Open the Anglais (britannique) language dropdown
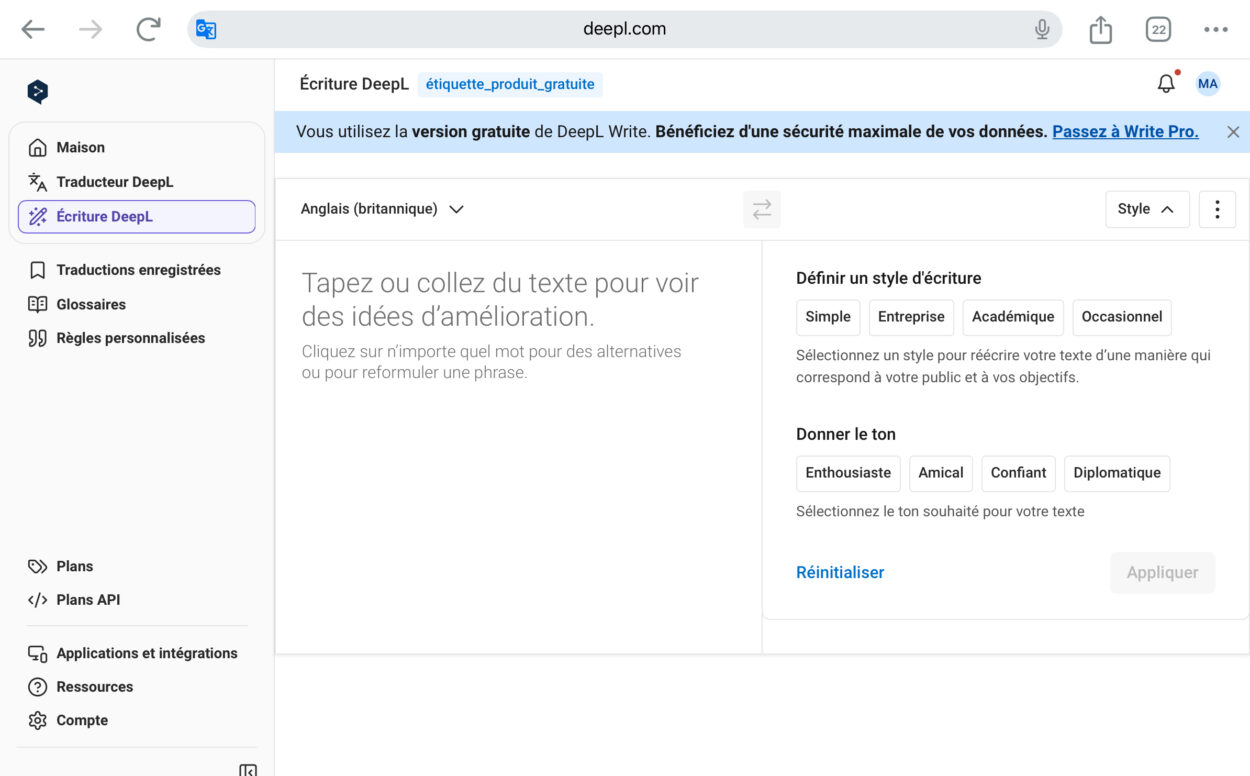This screenshot has height=776, width=1250. click(382, 209)
